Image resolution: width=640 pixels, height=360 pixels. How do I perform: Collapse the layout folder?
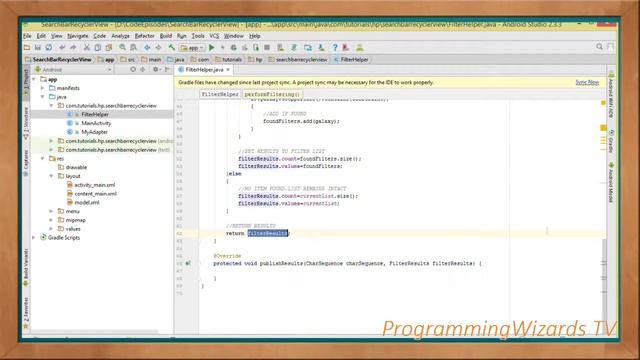pyautogui.click(x=51, y=176)
